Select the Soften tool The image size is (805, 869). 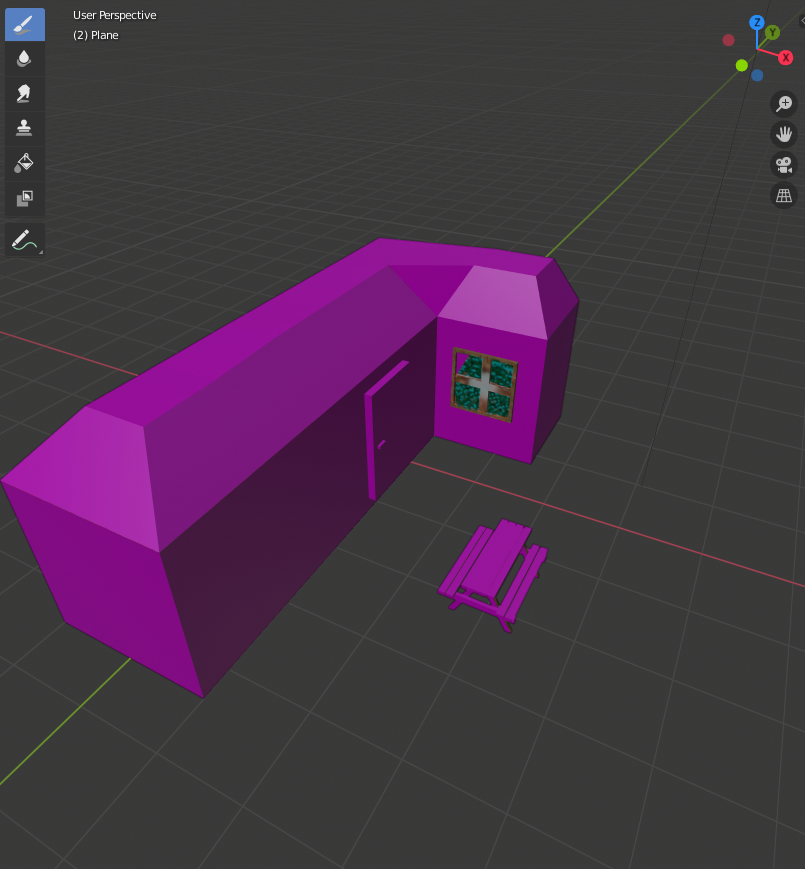24,59
